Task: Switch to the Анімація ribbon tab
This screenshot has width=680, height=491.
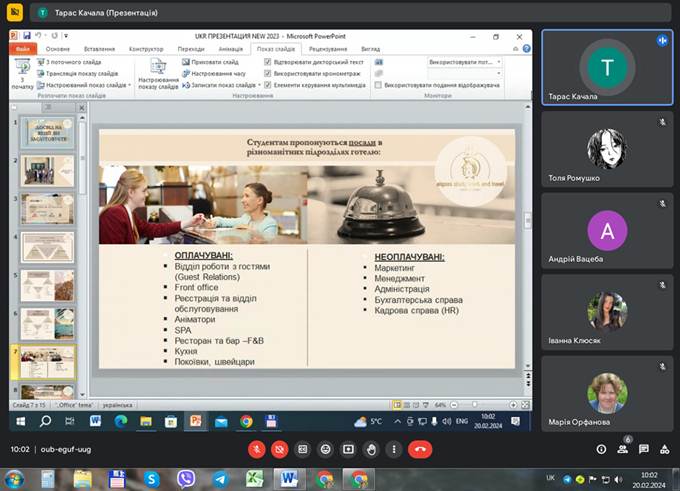Action: click(230, 48)
